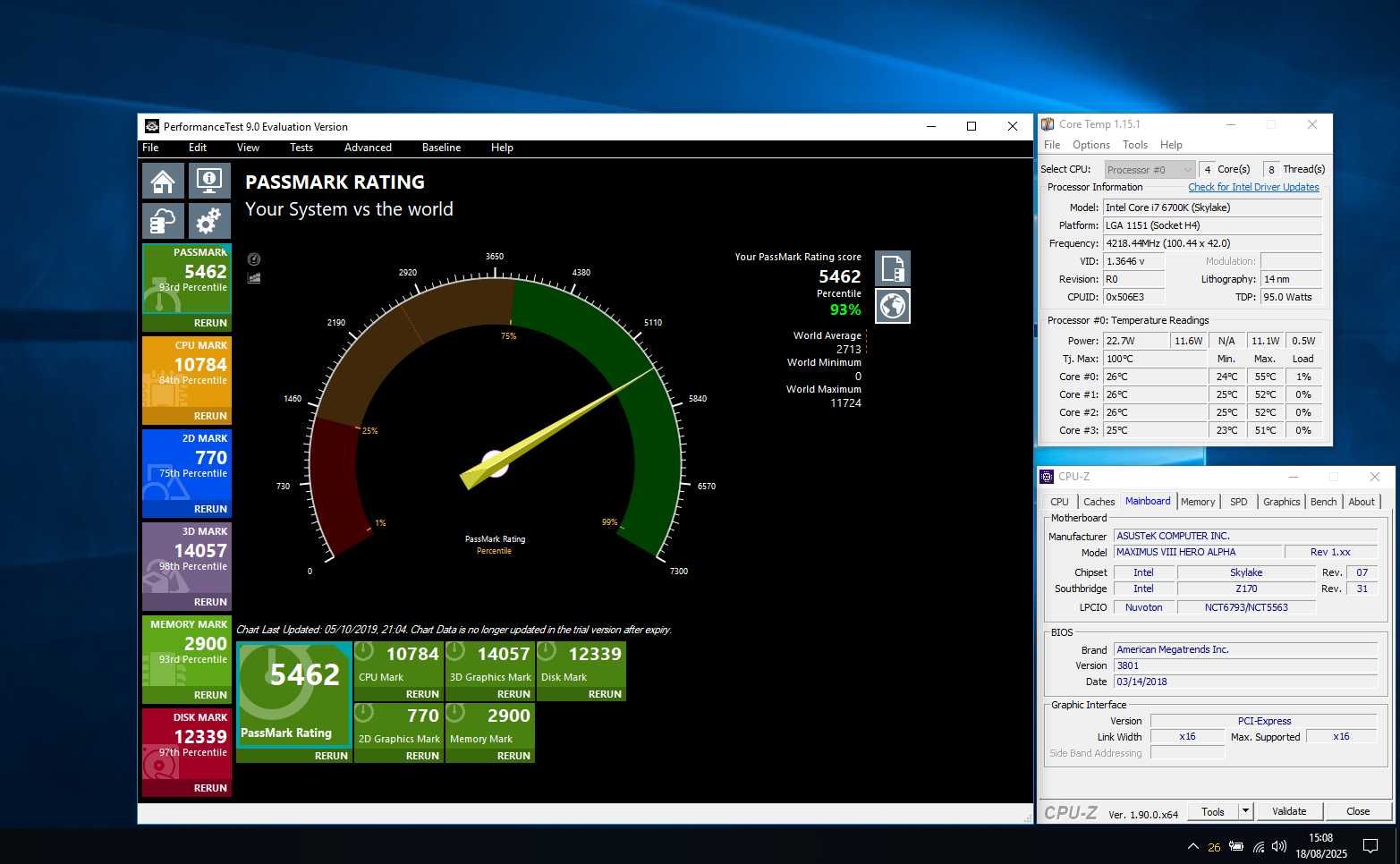Click the globe icon under the score
1400x864 pixels.
pos(892,306)
